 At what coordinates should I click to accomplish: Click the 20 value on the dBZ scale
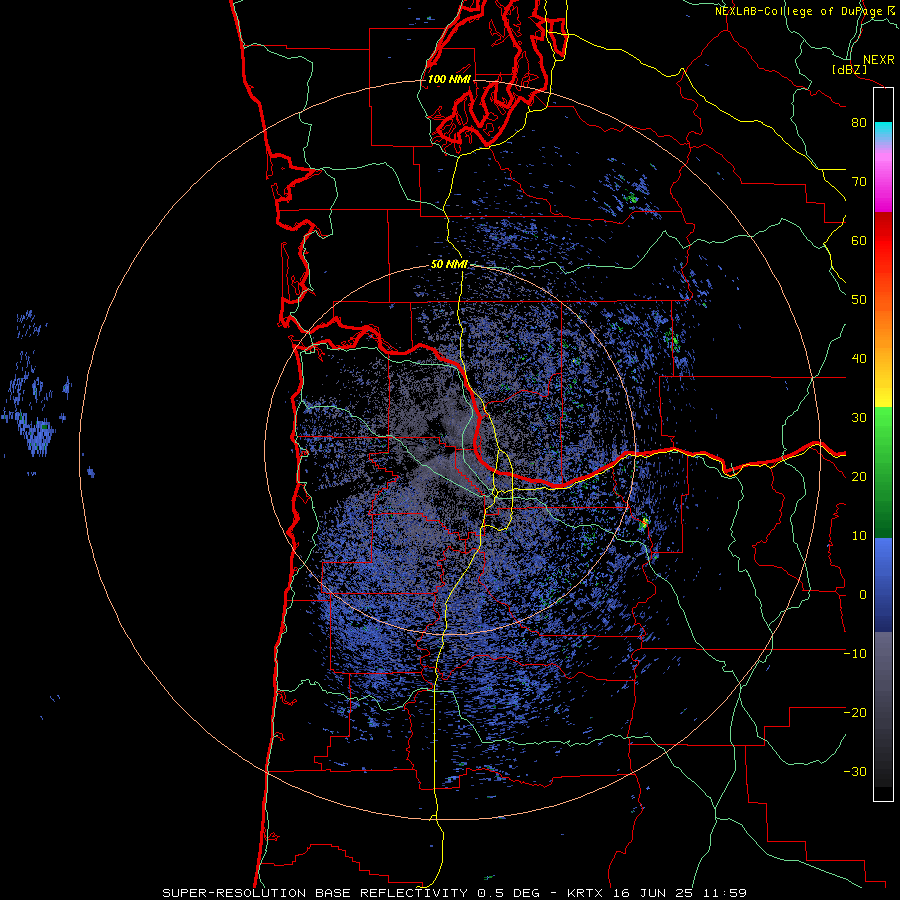pyautogui.click(x=859, y=476)
